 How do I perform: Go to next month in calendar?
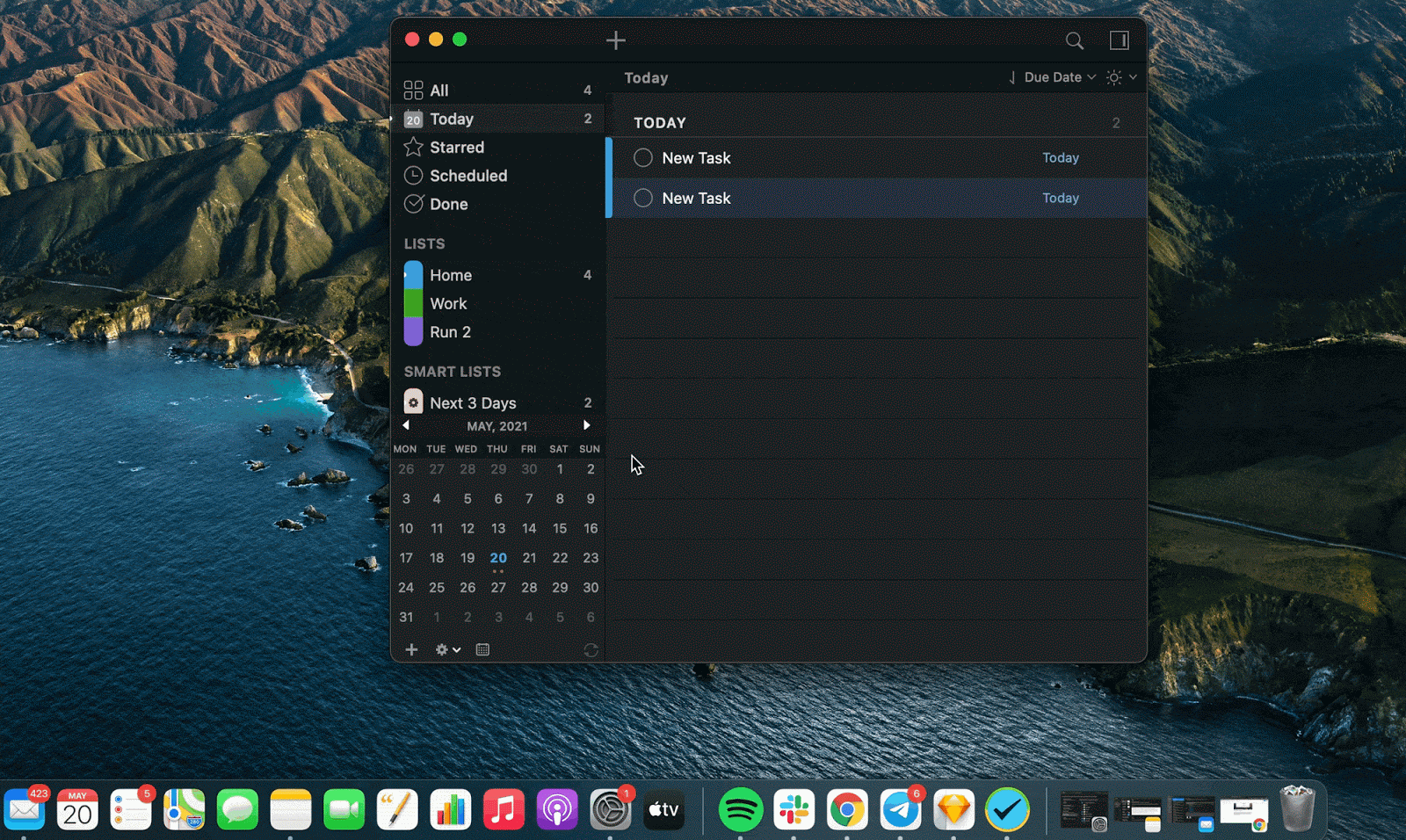(x=587, y=425)
